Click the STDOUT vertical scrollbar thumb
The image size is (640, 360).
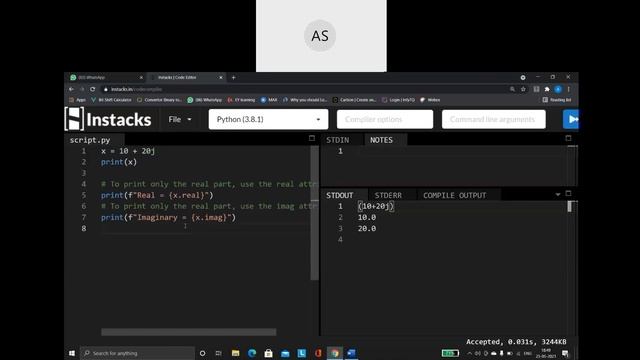point(570,207)
